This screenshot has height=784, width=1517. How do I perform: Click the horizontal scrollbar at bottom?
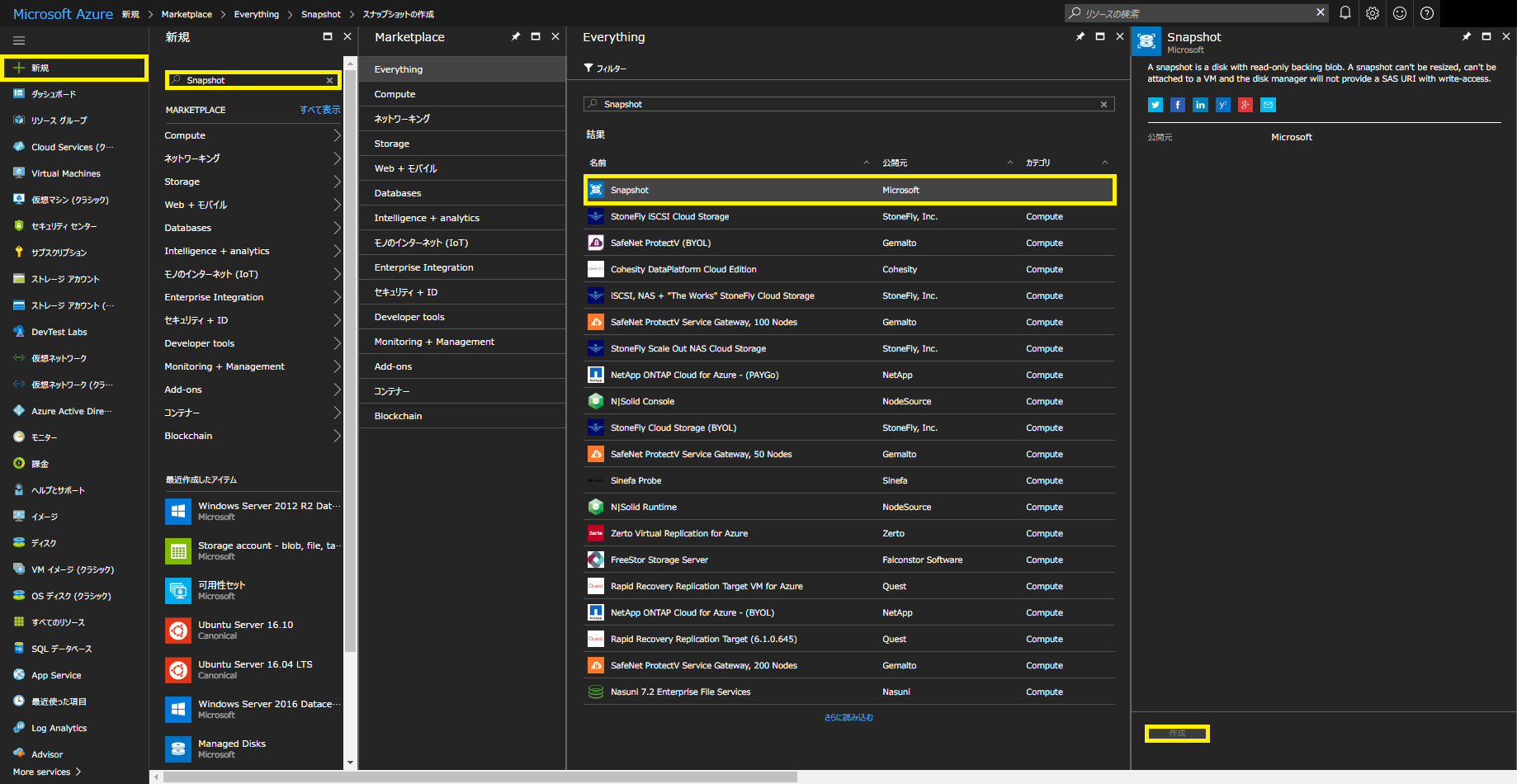click(480, 777)
